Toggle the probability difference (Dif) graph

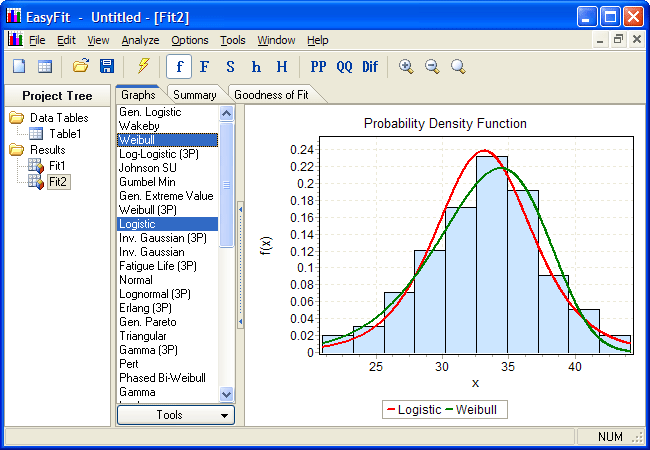click(x=370, y=66)
